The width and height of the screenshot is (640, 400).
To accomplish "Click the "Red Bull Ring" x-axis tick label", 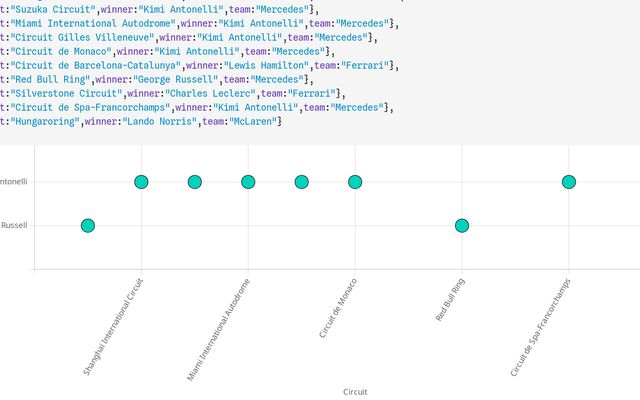I will coord(450,300).
